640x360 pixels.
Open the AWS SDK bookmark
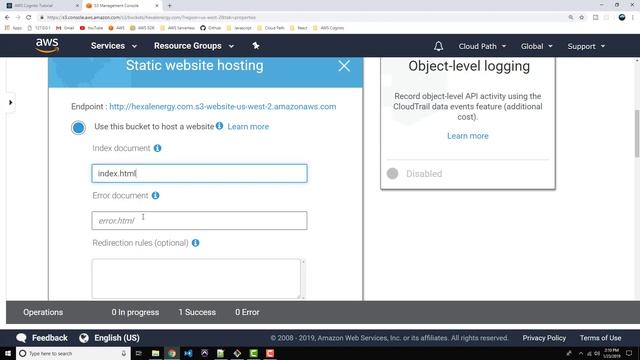point(142,28)
